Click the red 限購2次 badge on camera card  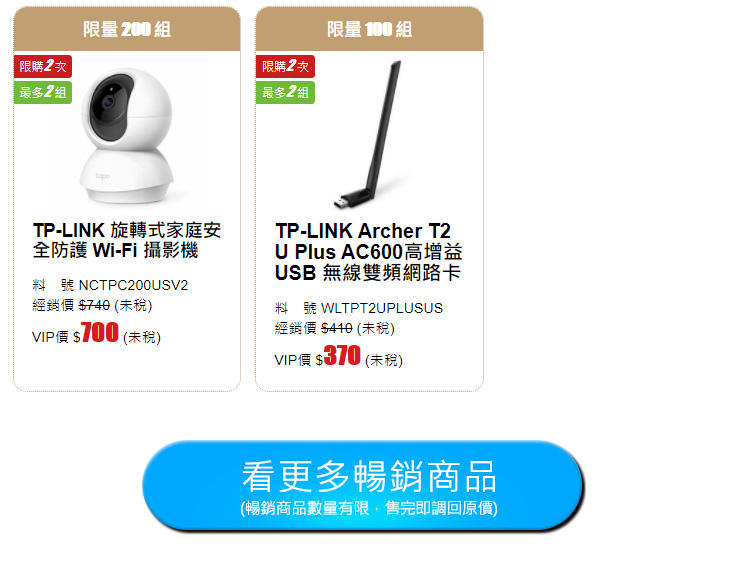[43, 66]
